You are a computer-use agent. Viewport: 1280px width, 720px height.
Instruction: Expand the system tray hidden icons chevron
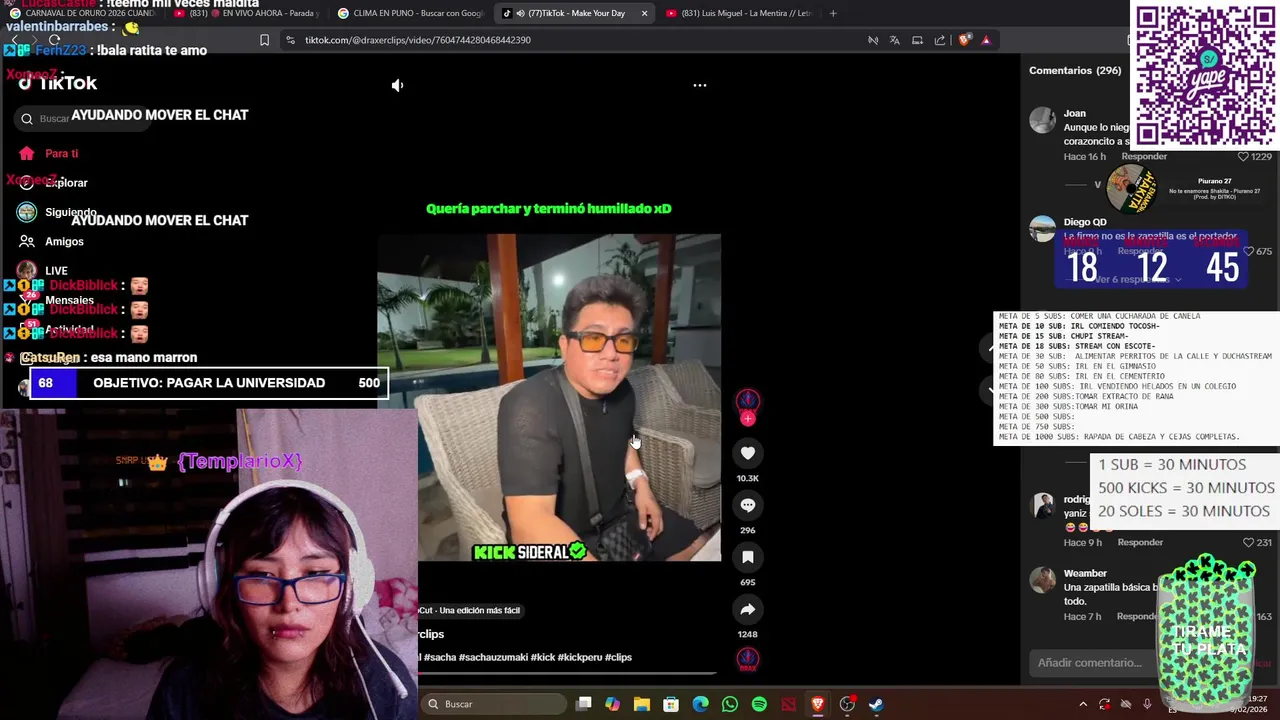coord(1082,704)
